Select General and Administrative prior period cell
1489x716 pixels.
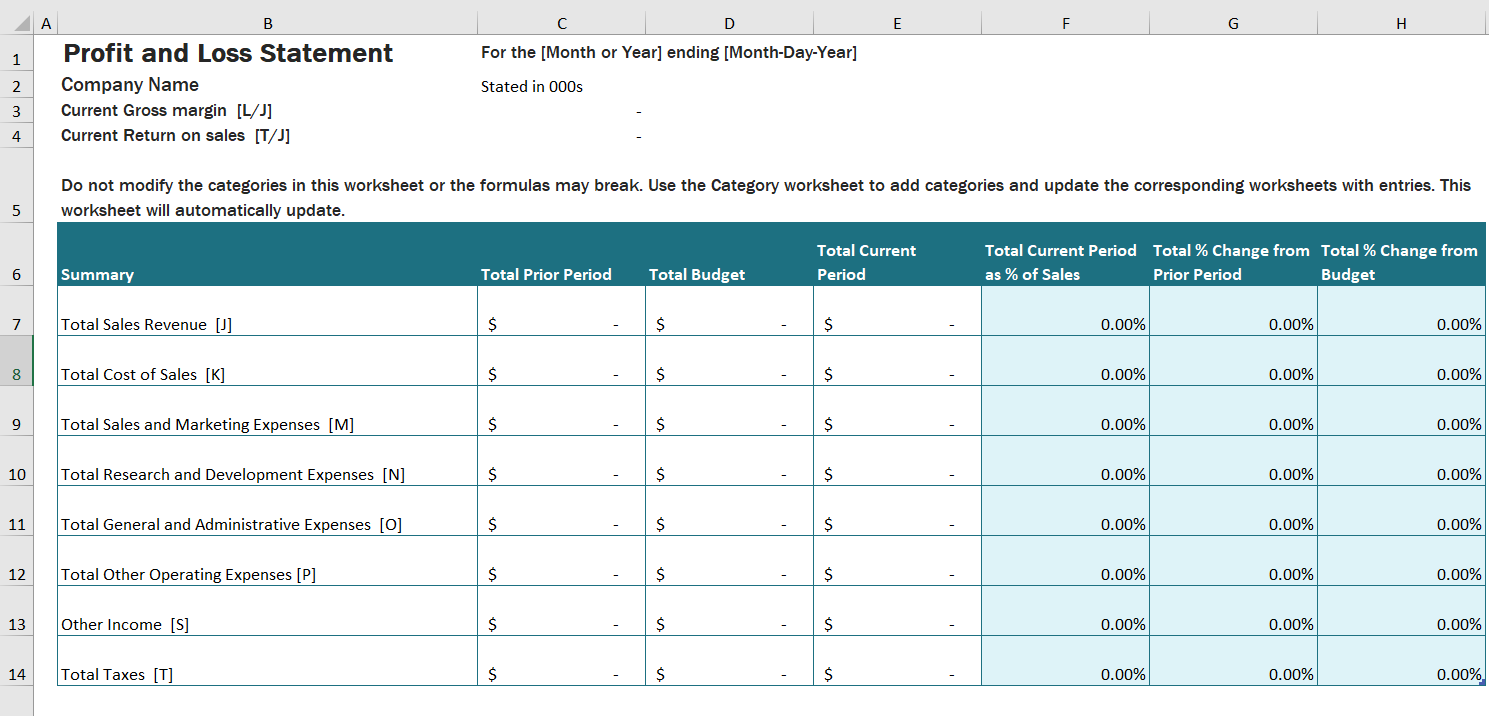[562, 511]
